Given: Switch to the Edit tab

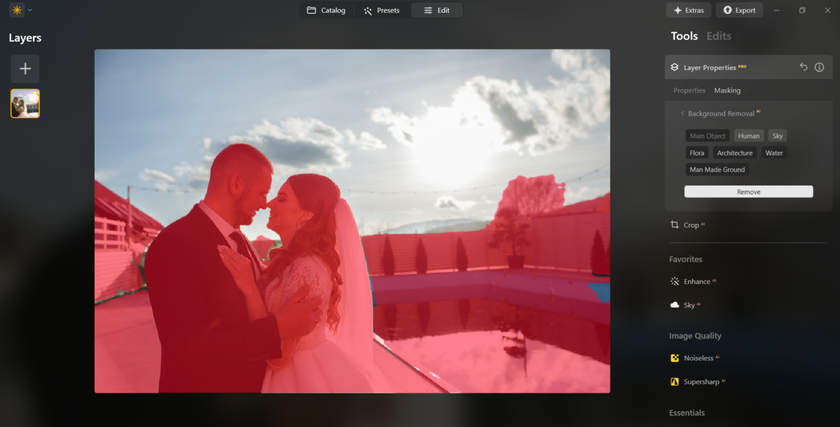Looking at the screenshot, I should click(x=437, y=10).
